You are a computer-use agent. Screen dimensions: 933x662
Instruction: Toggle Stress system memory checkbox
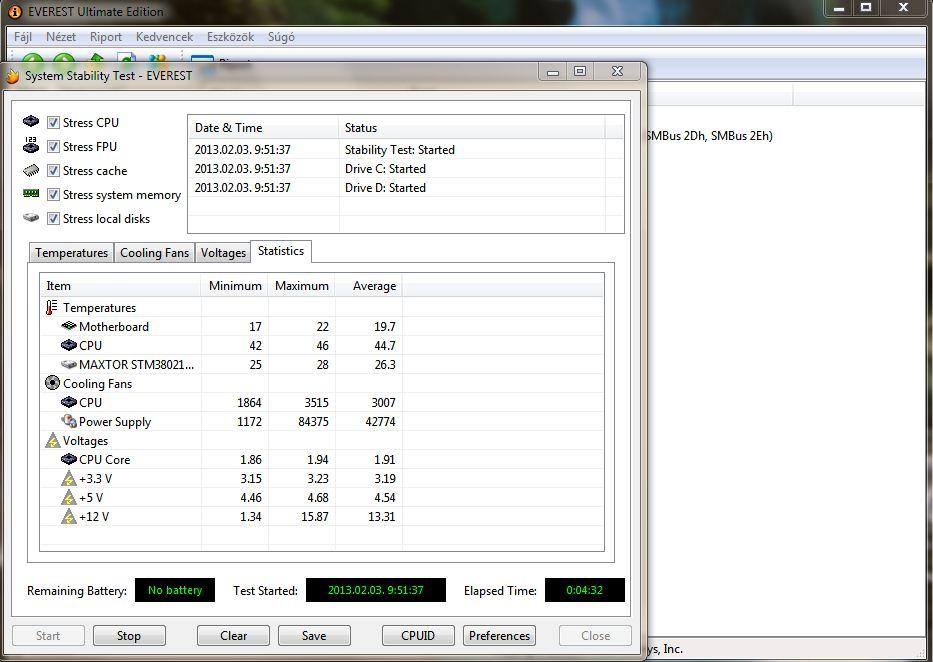tap(54, 194)
